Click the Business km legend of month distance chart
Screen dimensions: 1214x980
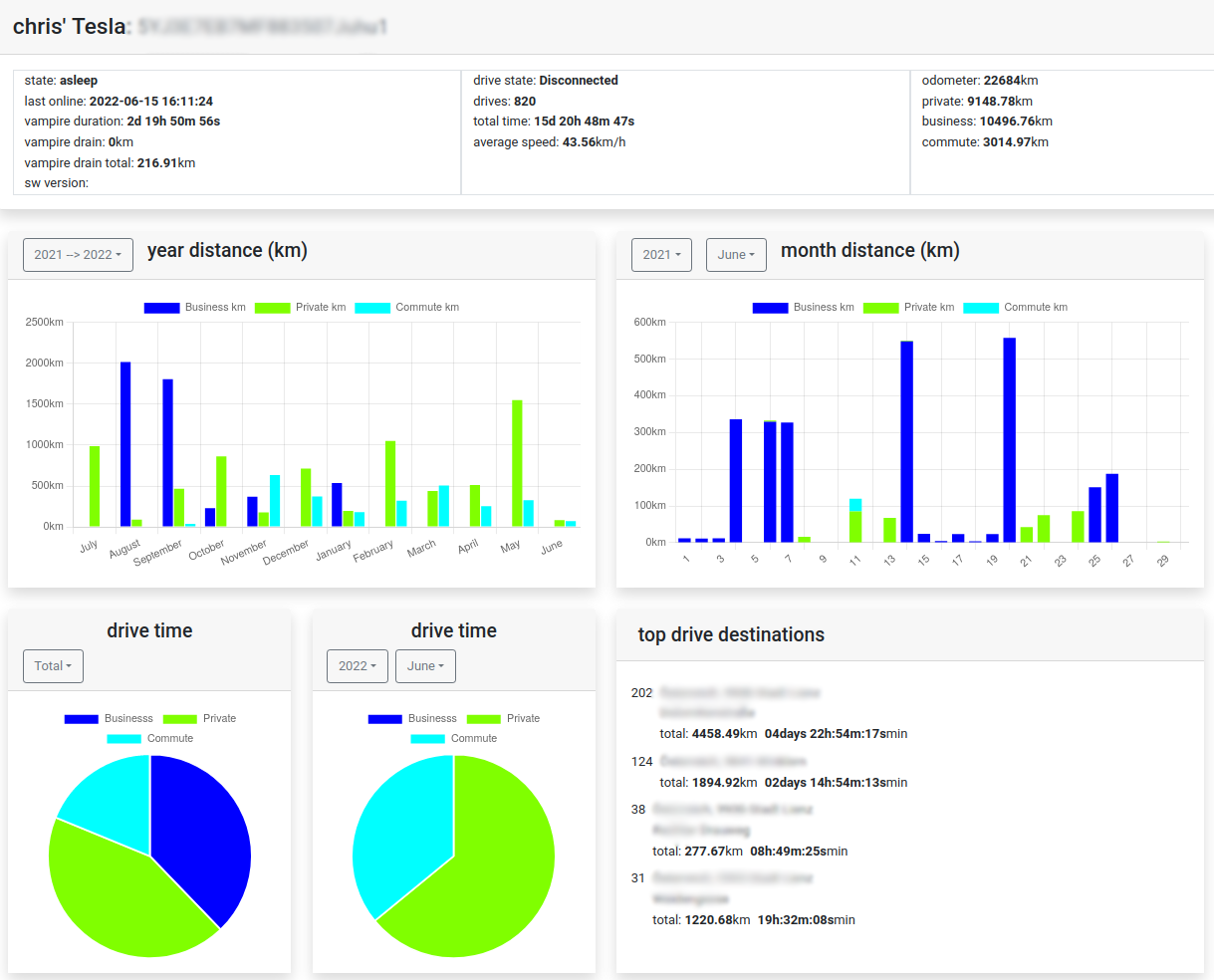click(770, 308)
